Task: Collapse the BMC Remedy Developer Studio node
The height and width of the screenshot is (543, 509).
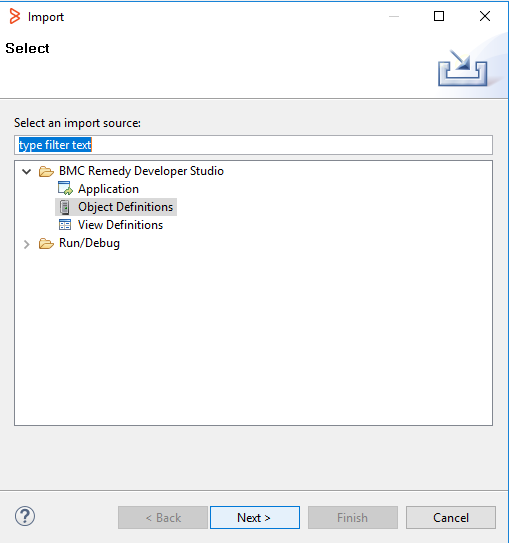Action: click(x=27, y=171)
